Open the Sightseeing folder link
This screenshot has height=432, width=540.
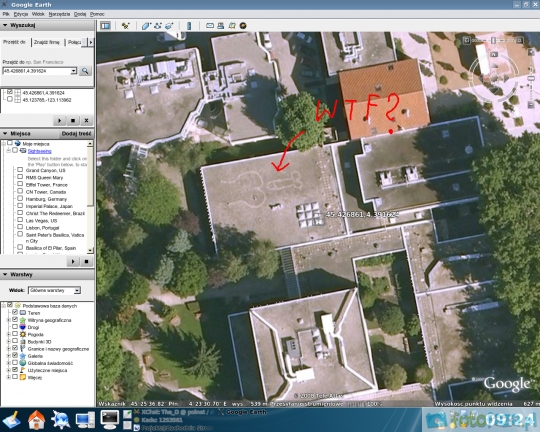tap(40, 151)
